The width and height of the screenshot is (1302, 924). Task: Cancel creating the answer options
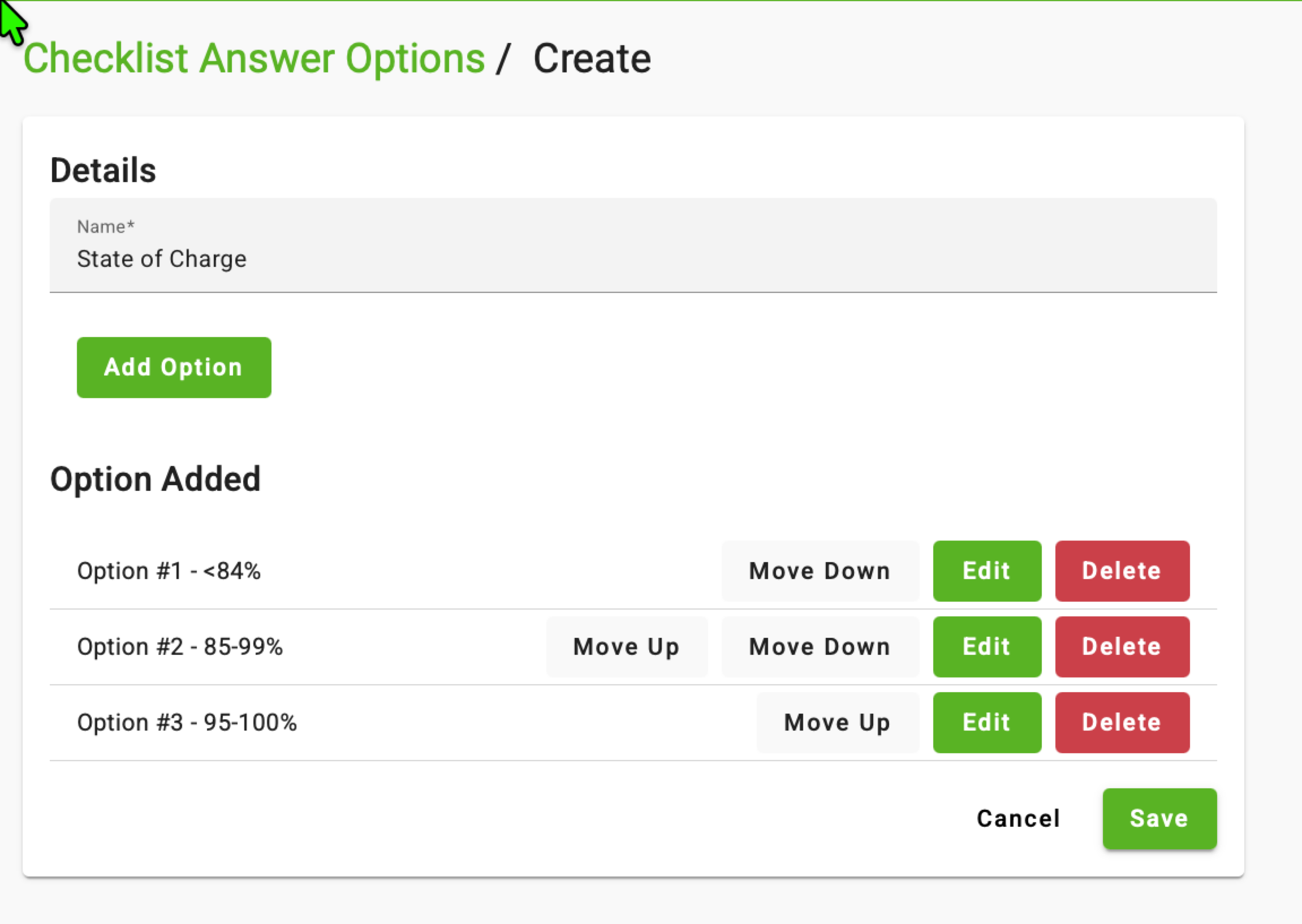pyautogui.click(x=1019, y=819)
